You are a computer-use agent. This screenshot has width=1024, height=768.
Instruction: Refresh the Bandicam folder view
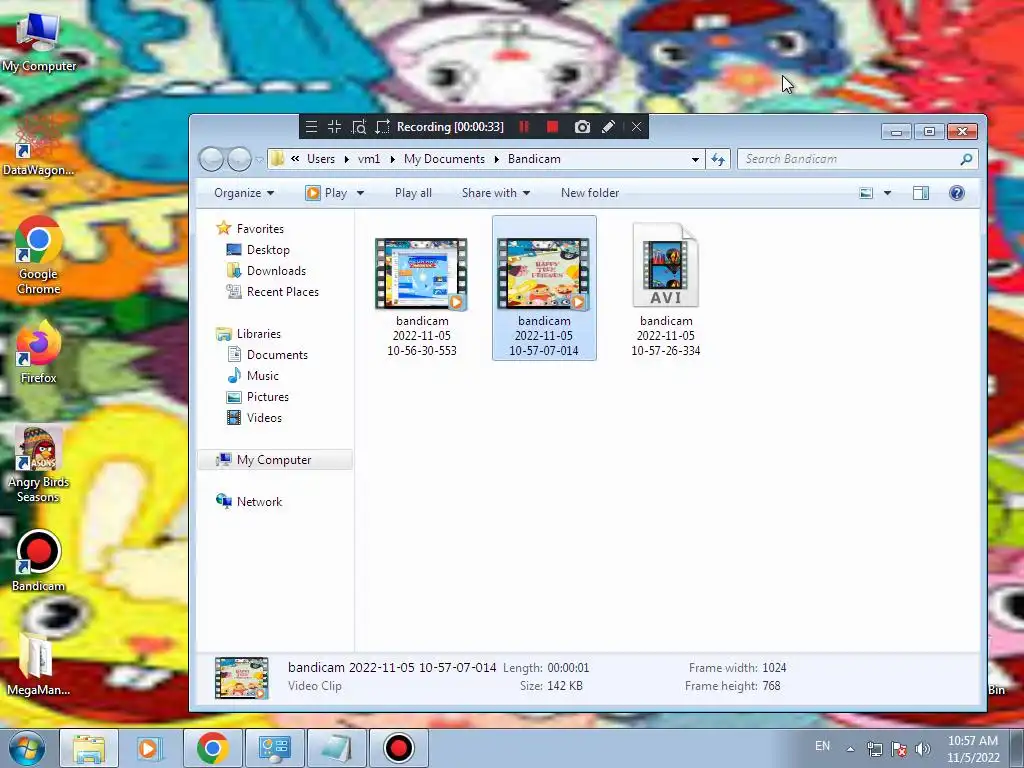point(718,159)
